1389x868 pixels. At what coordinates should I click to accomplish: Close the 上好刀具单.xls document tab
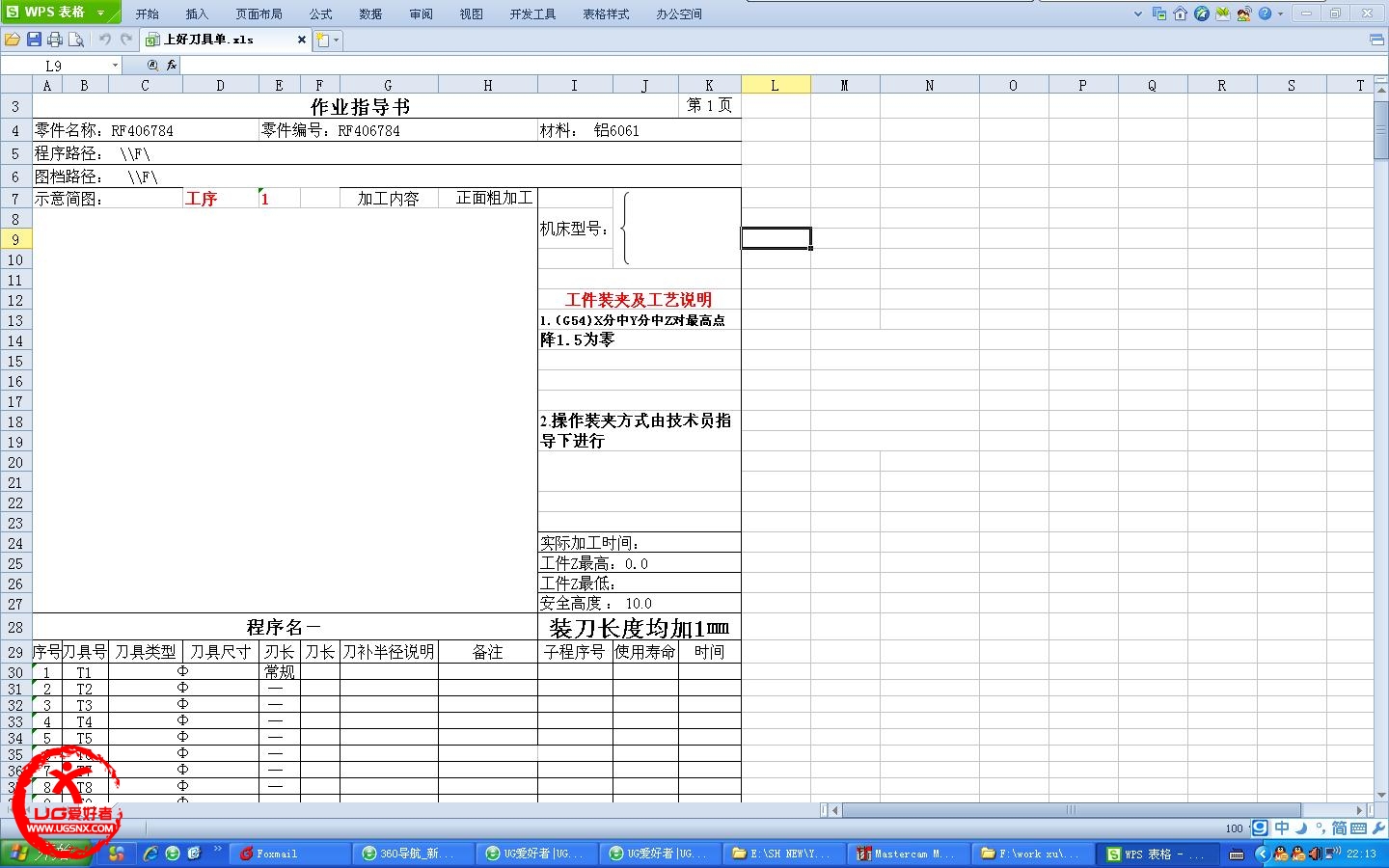click(x=301, y=40)
